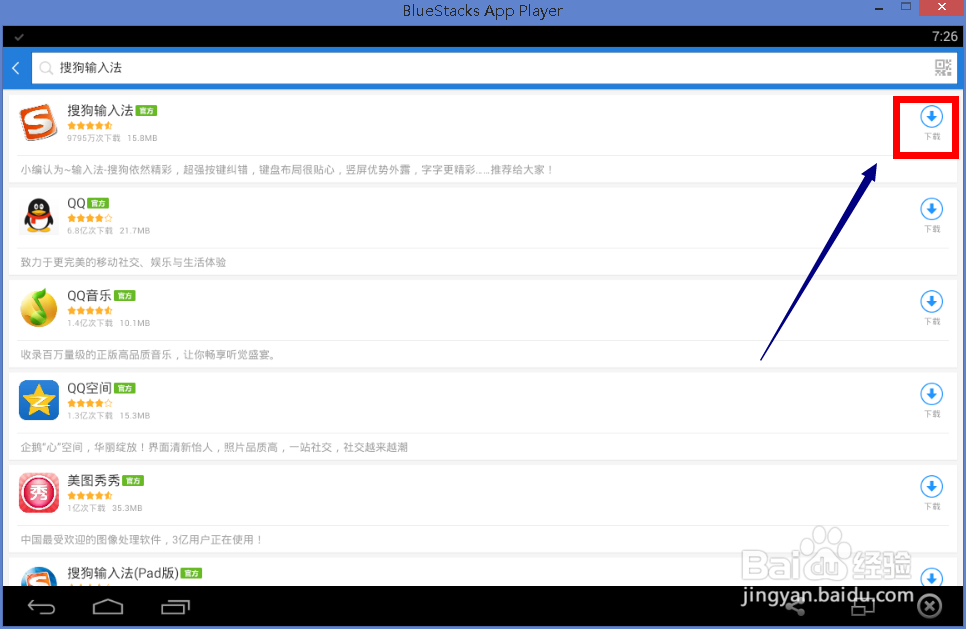This screenshot has height=629, width=966.
Task: Click the 7:26 clock in status bar
Action: [x=944, y=36]
